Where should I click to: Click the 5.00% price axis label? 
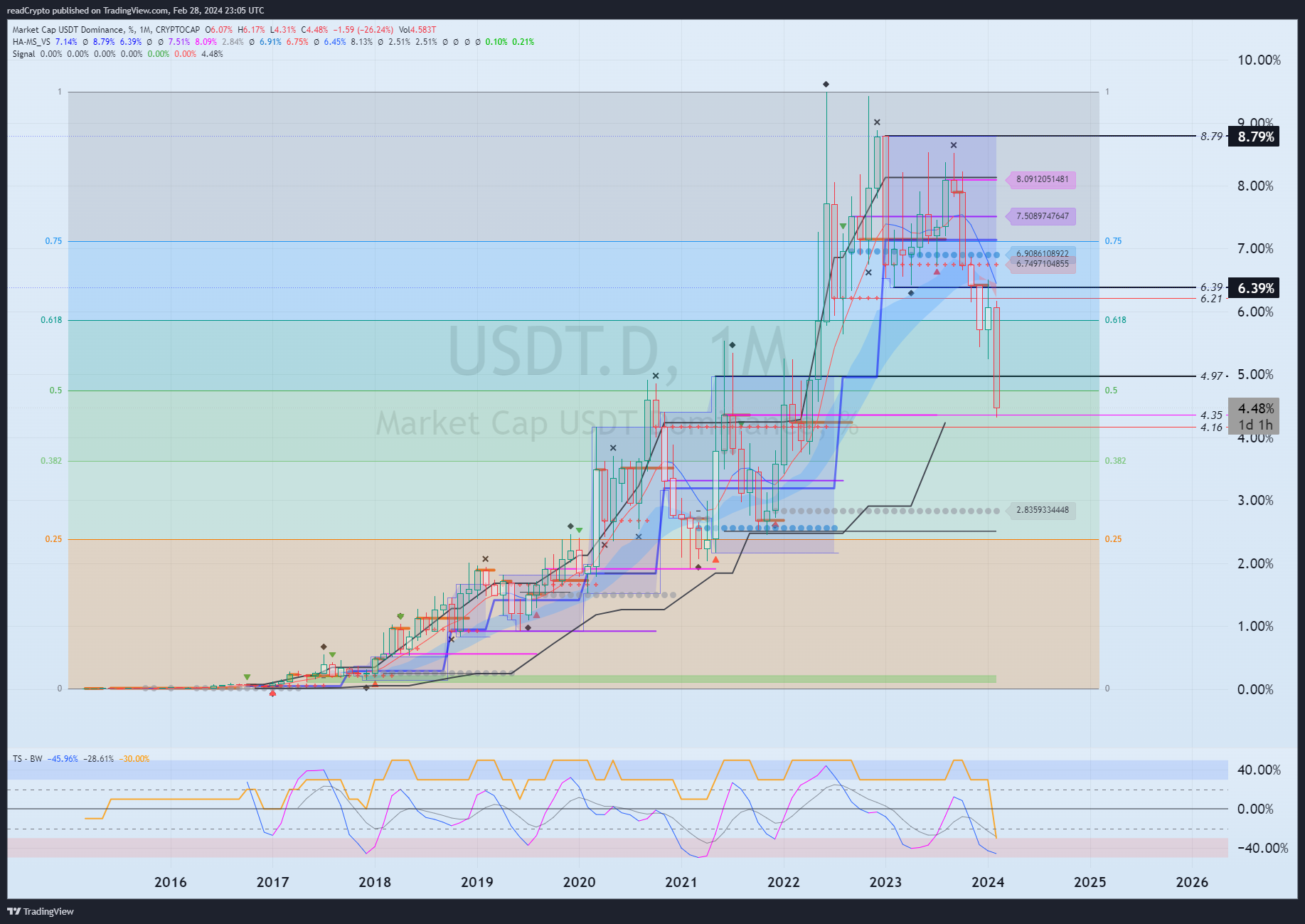point(1255,374)
